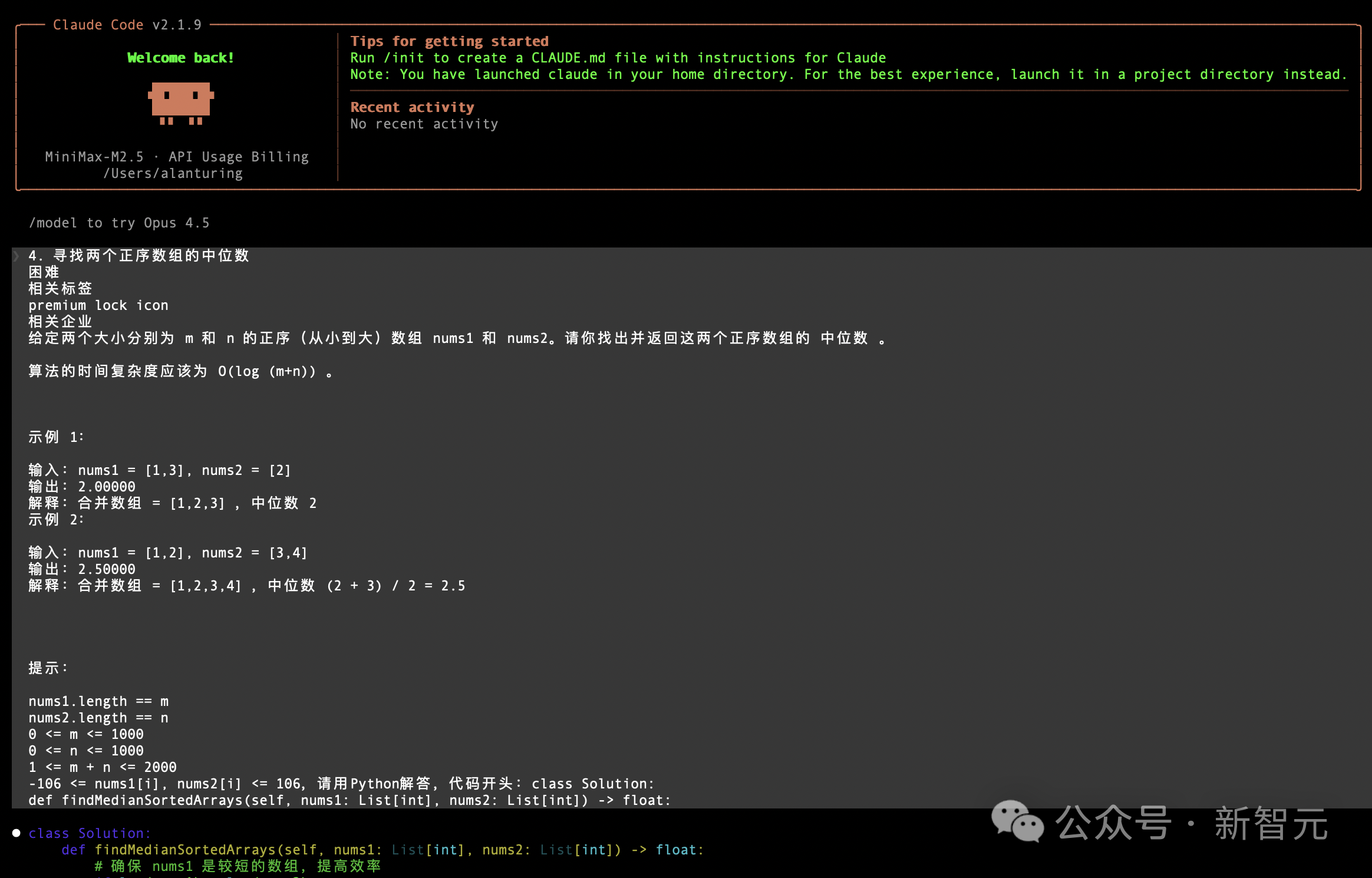Click the problem title line starting with 4.
This screenshot has height=878, width=1372.
139,256
